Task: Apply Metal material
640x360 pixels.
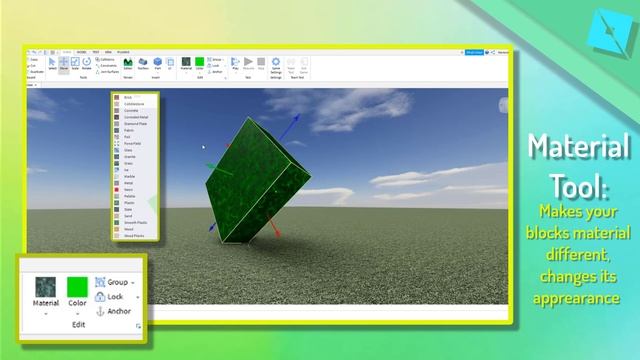Action: click(x=135, y=183)
